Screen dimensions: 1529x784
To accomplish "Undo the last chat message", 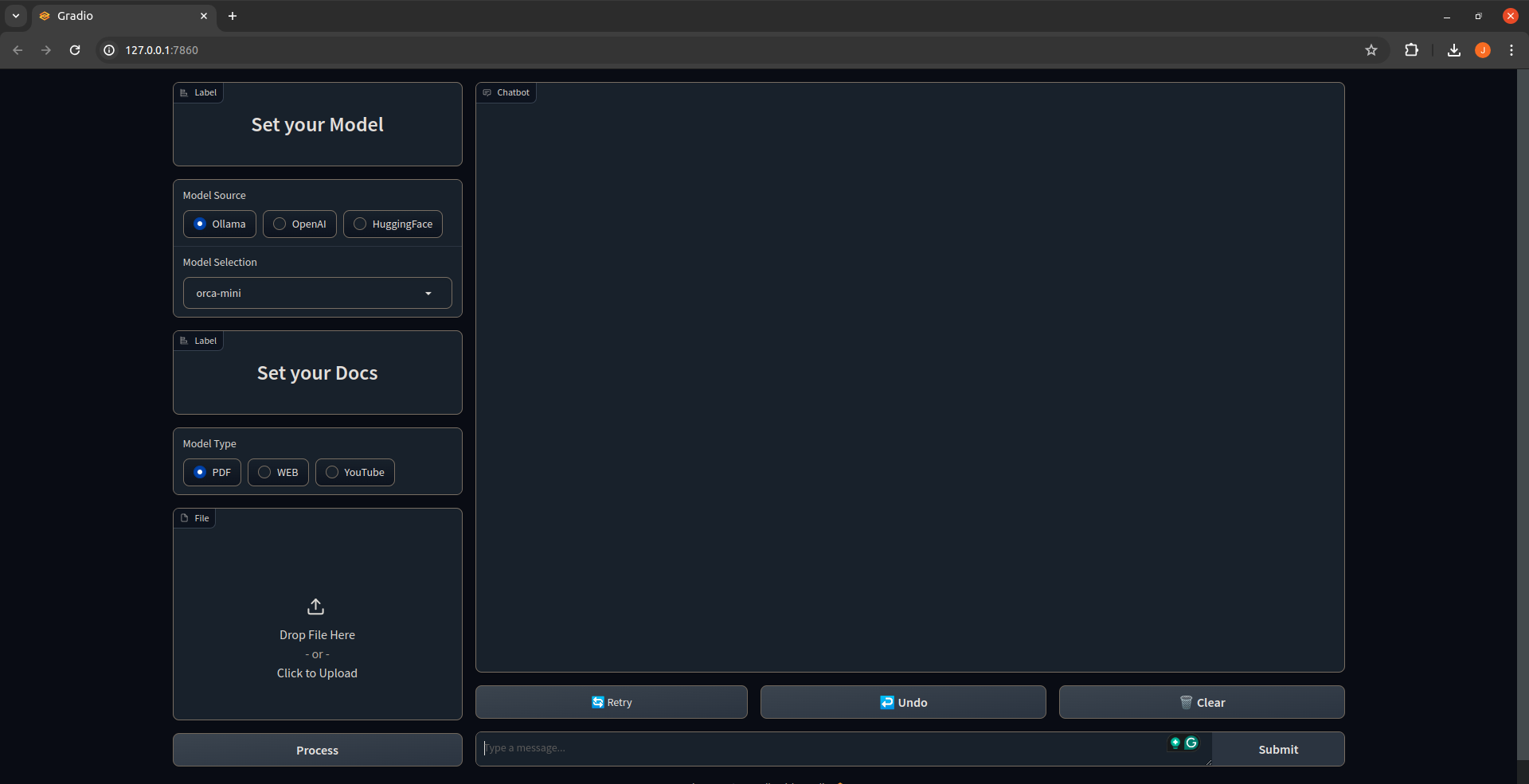I will tap(903, 702).
